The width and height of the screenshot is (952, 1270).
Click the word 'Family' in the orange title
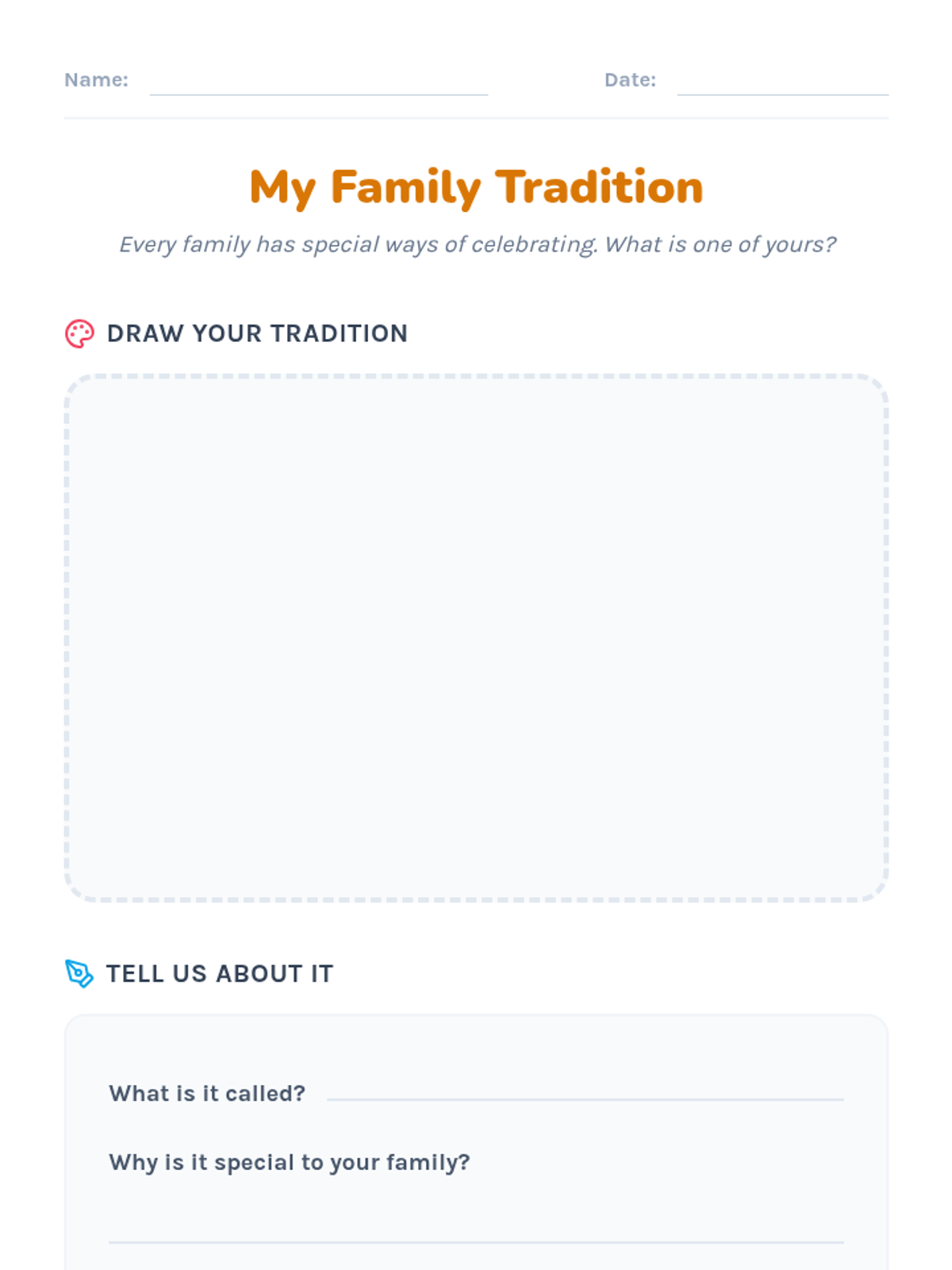tap(405, 189)
